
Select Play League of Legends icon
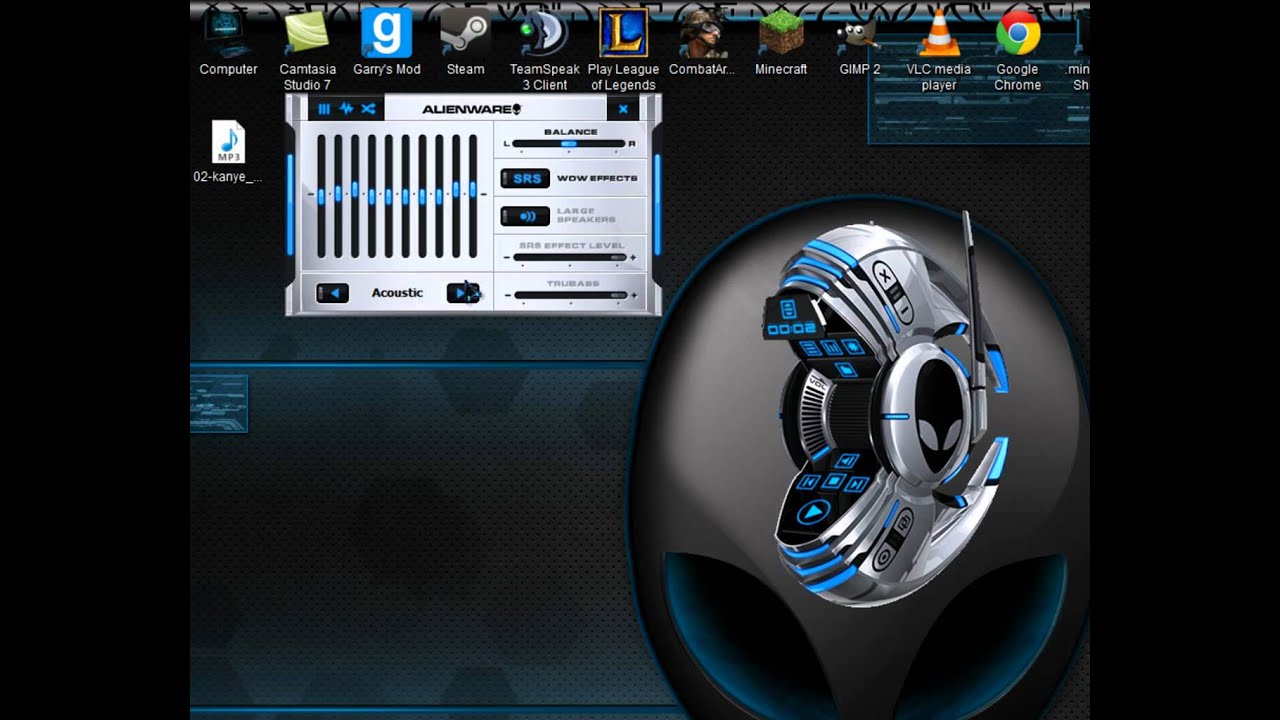tap(623, 48)
